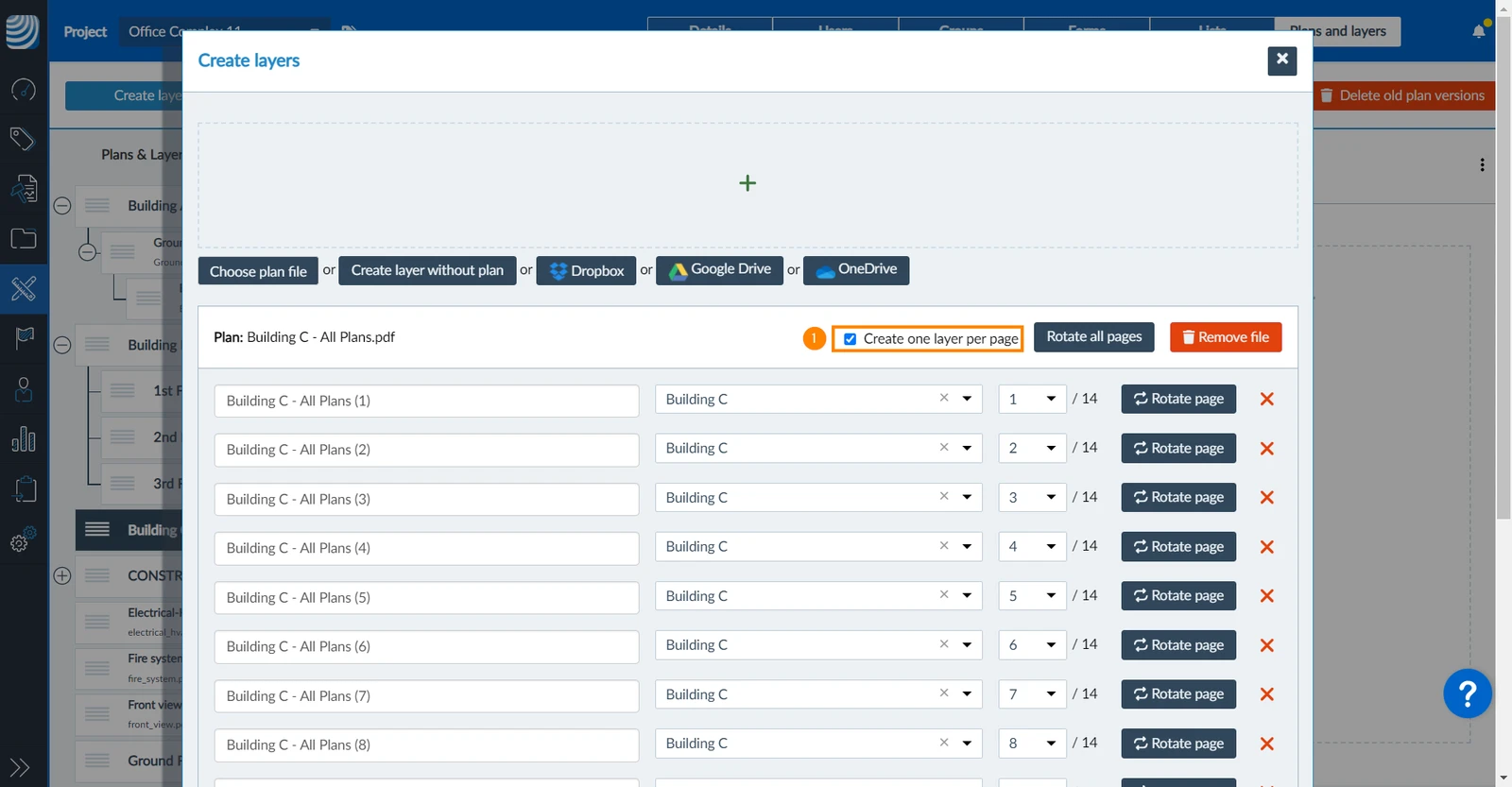Open the folder icon in sidebar

pos(23,239)
